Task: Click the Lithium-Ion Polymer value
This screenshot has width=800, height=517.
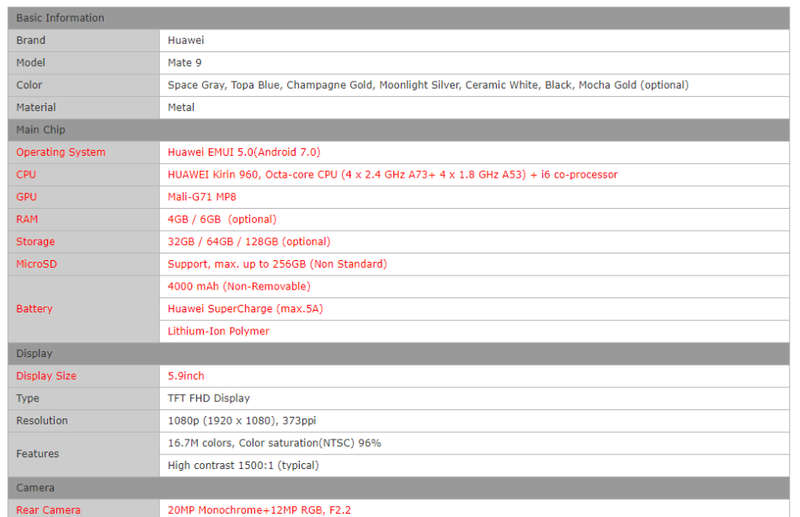Action: pyautogui.click(x=218, y=331)
